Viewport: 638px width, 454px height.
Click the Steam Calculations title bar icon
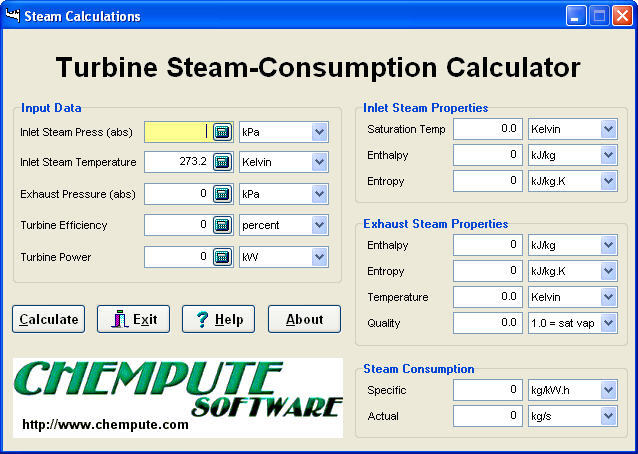click(x=13, y=16)
